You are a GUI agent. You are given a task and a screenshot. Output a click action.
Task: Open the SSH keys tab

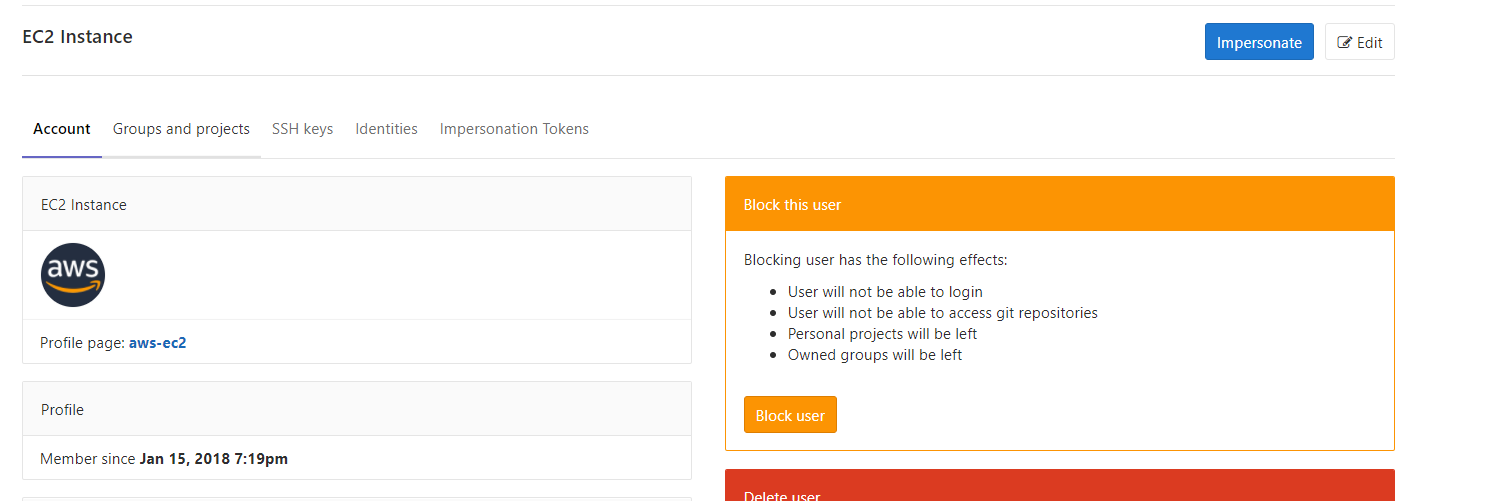click(x=302, y=129)
